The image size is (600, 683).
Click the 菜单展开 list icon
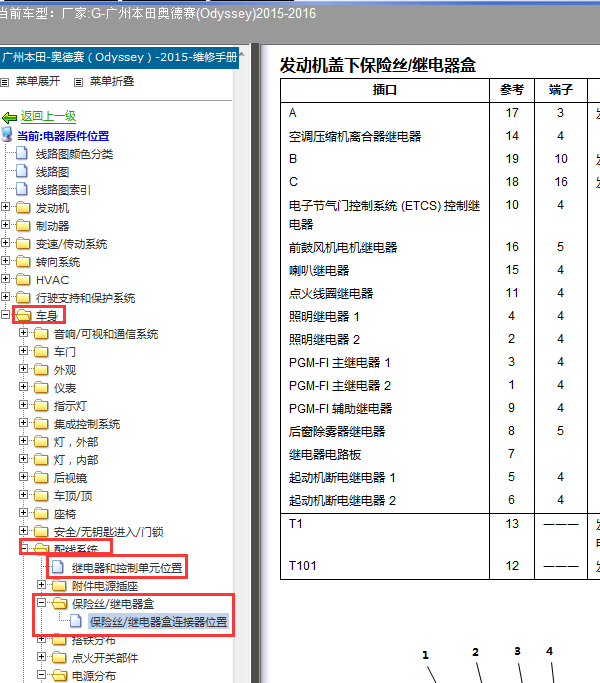point(5,82)
